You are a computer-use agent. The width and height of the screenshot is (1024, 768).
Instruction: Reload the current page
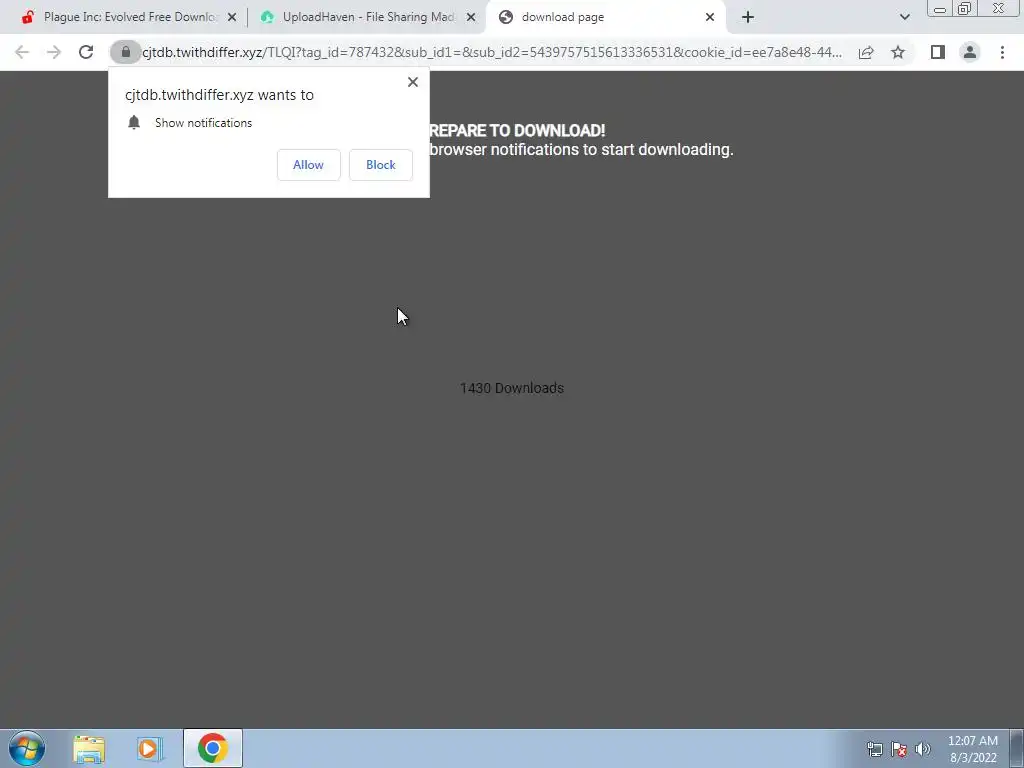pos(86,52)
